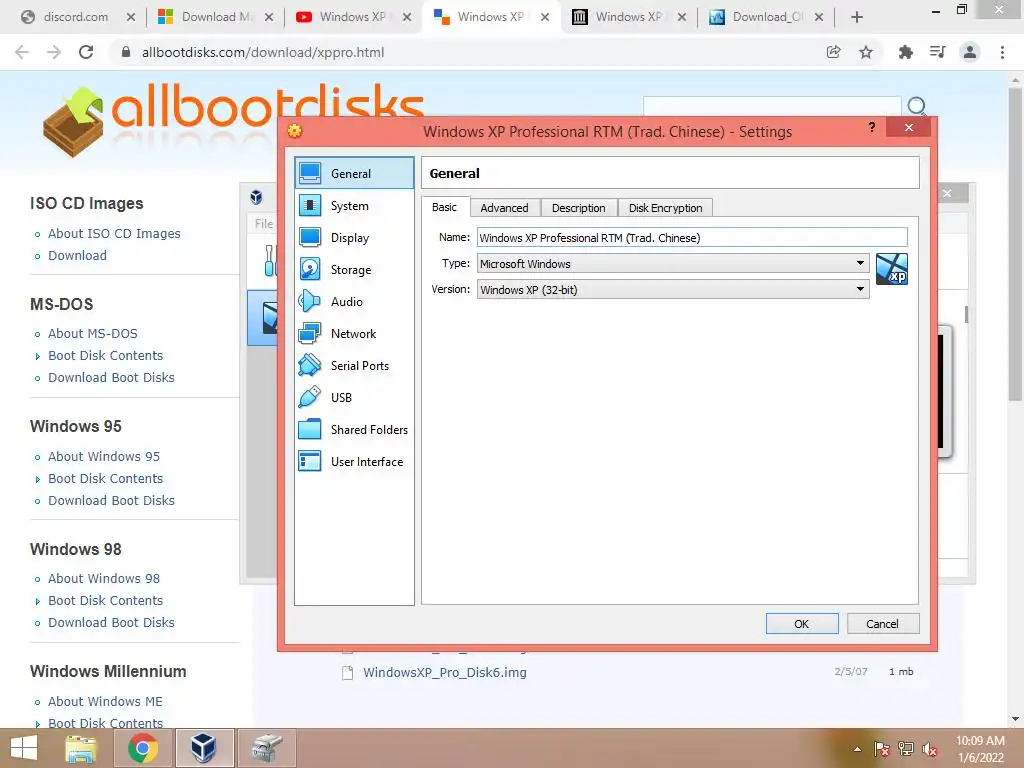Switch to the Disk Encryption tab
1024x768 pixels.
(665, 208)
